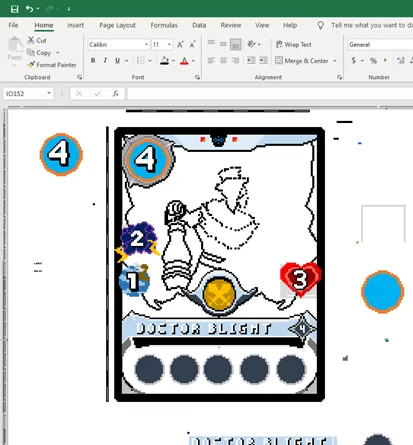Click the Decrease Indent icon
This screenshot has height=445, width=413.
click(x=251, y=60)
